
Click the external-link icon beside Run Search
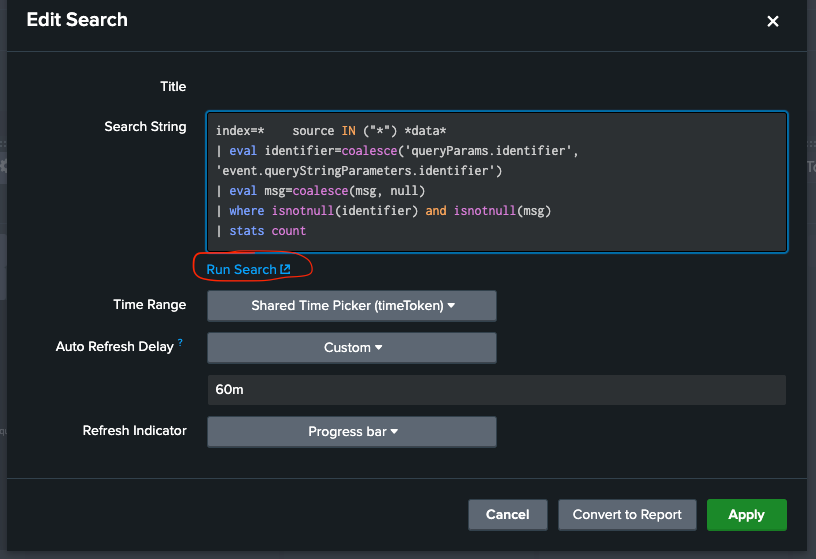(x=285, y=270)
